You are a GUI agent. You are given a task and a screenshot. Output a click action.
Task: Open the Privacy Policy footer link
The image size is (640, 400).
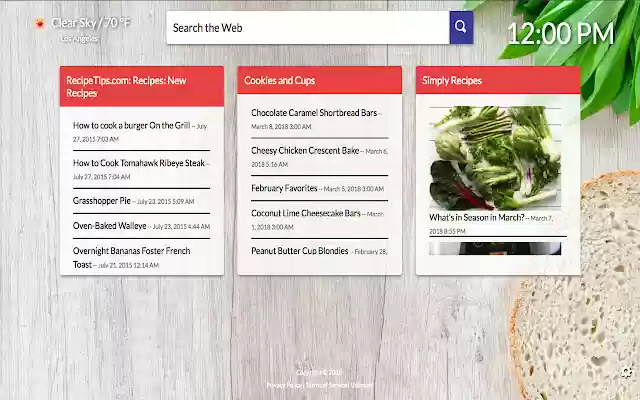point(285,385)
